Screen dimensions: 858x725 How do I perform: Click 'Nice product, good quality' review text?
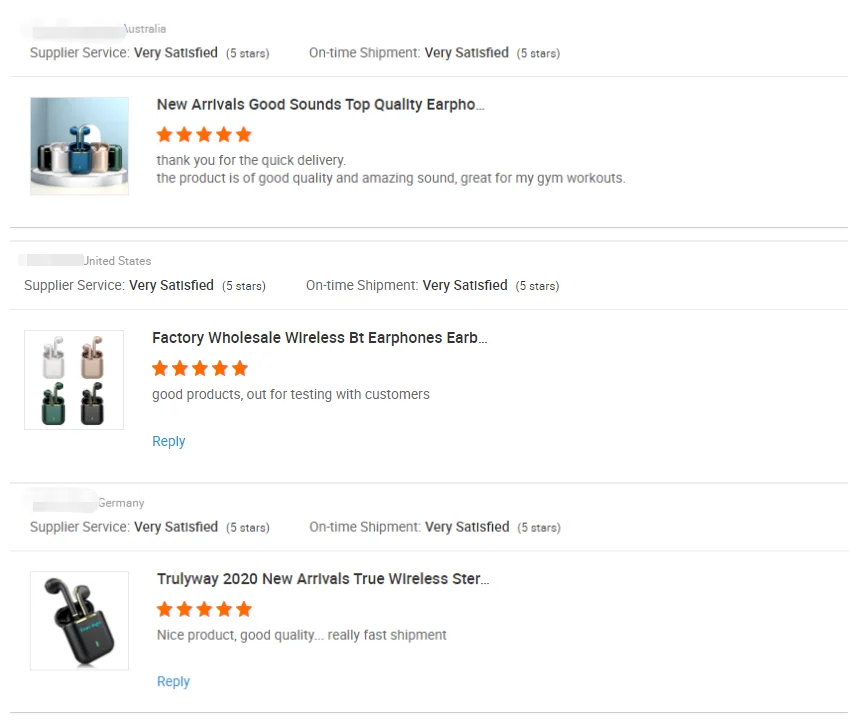coord(301,635)
